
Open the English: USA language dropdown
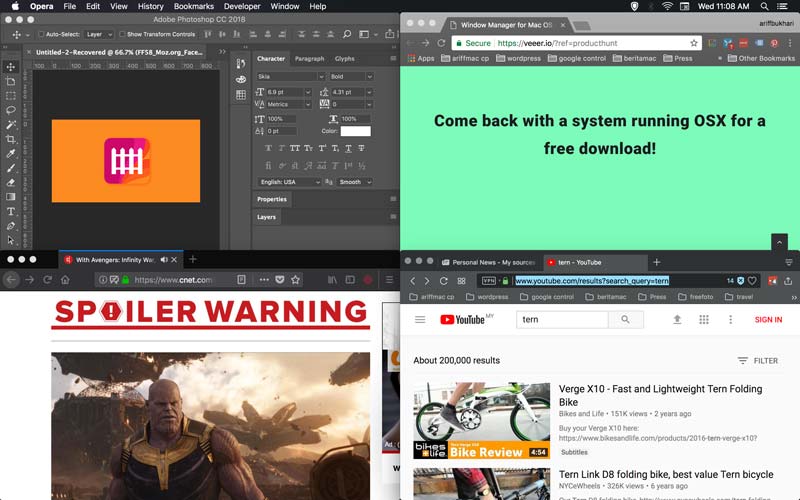pyautogui.click(x=289, y=182)
